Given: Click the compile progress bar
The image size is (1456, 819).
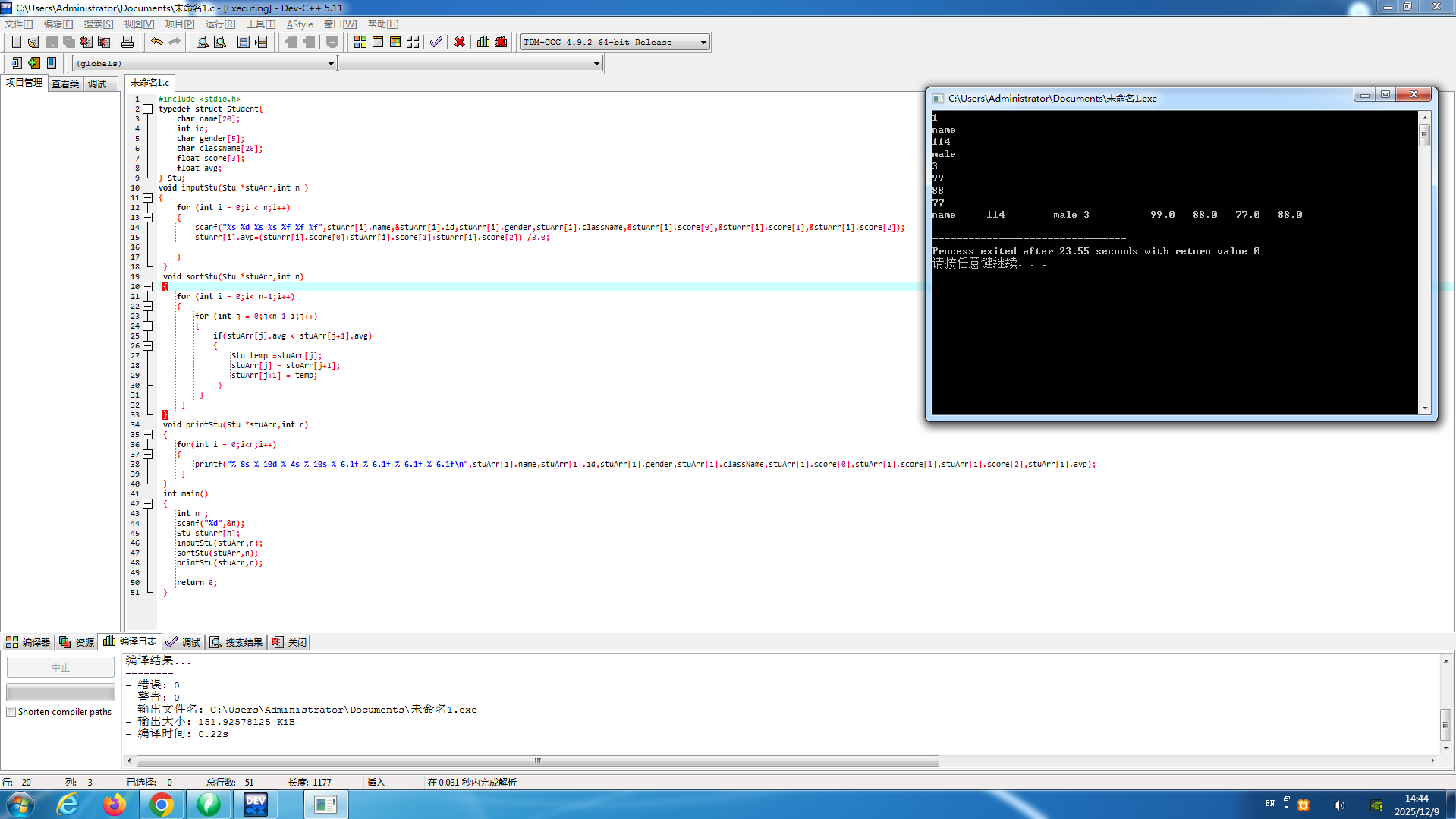Looking at the screenshot, I should (61, 692).
